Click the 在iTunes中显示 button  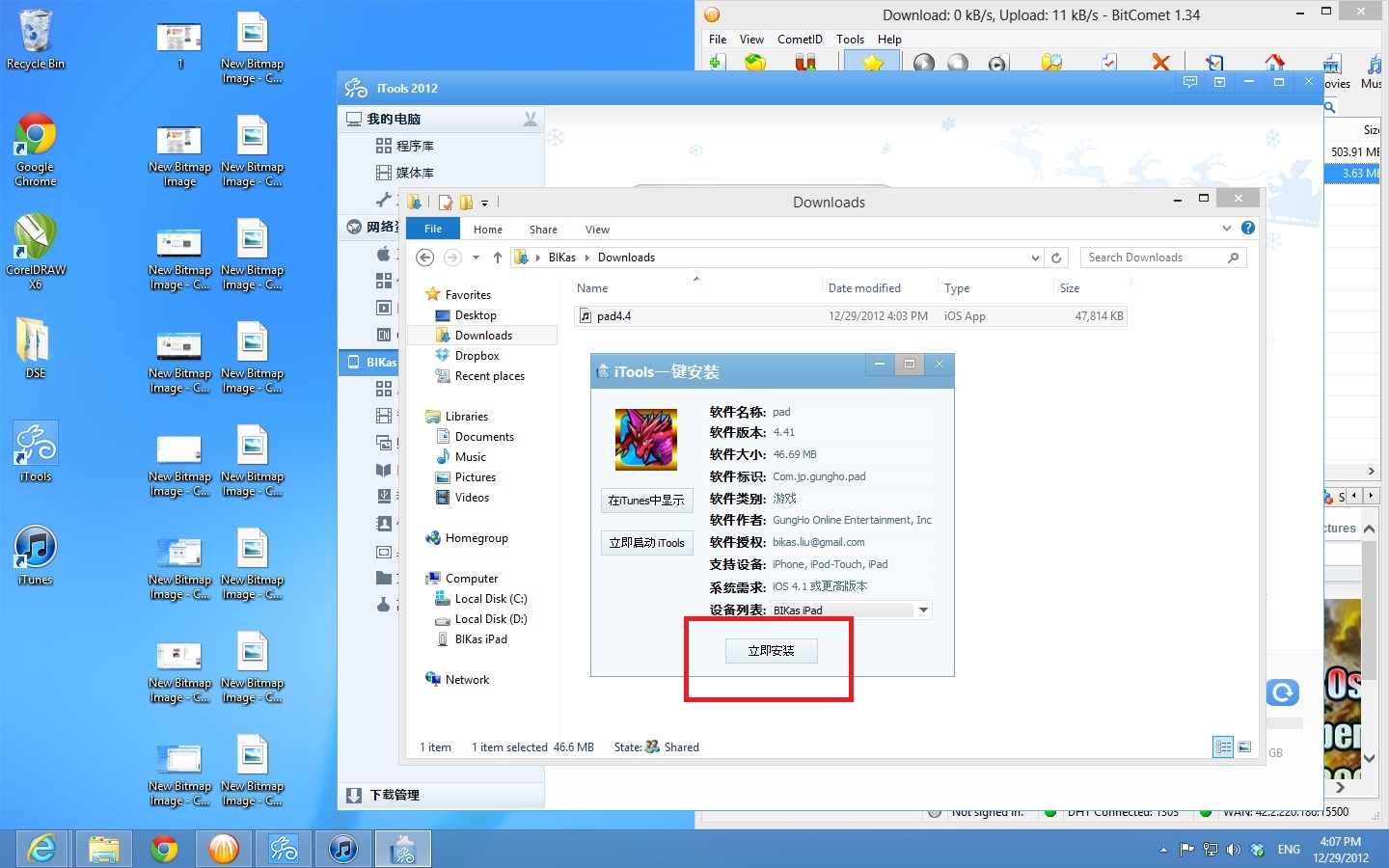[x=646, y=501]
